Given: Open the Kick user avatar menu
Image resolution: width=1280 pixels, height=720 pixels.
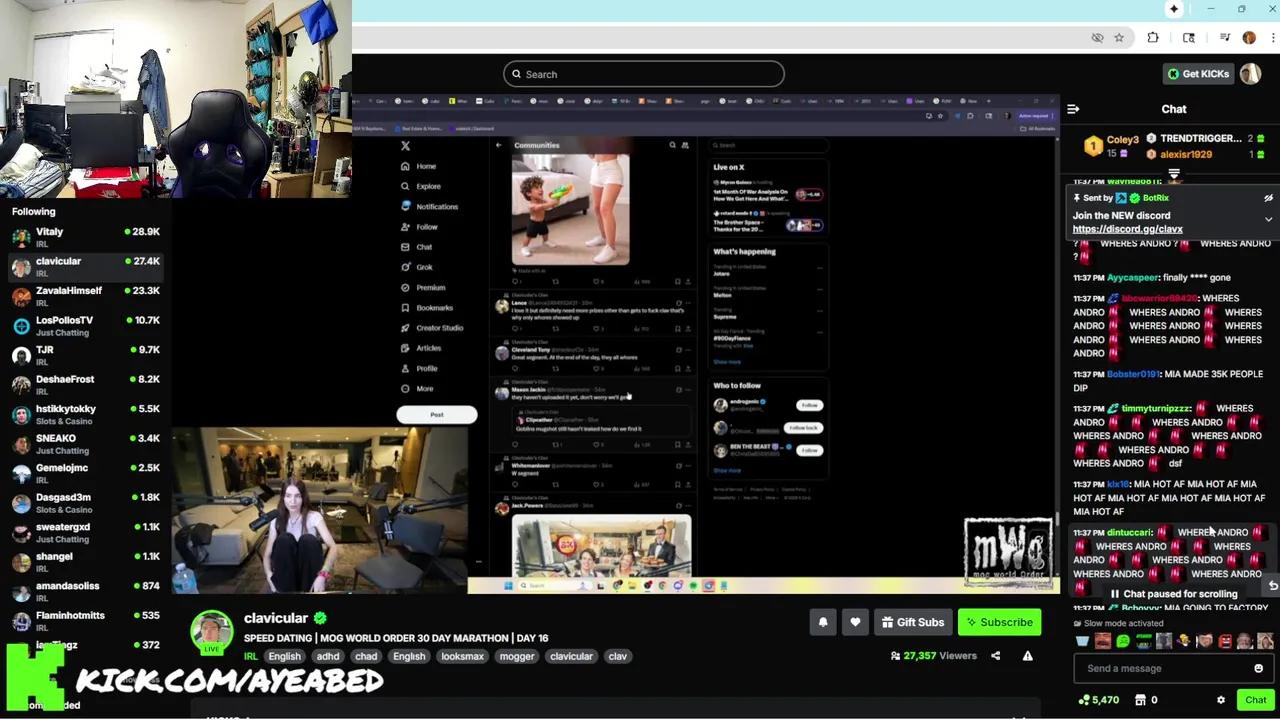Looking at the screenshot, I should click(1251, 74).
